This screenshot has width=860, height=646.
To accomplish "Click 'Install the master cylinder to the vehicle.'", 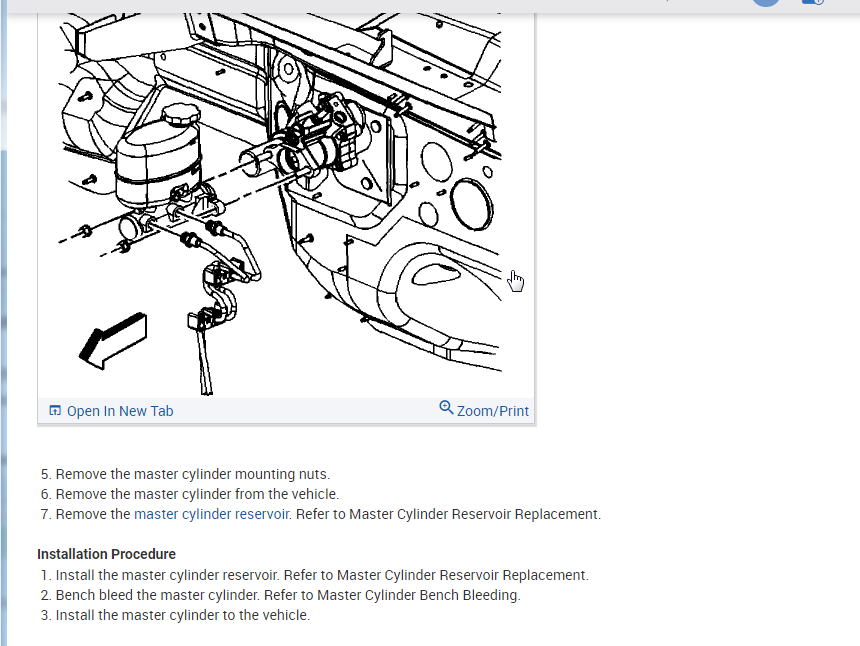I will pyautogui.click(x=183, y=616).
